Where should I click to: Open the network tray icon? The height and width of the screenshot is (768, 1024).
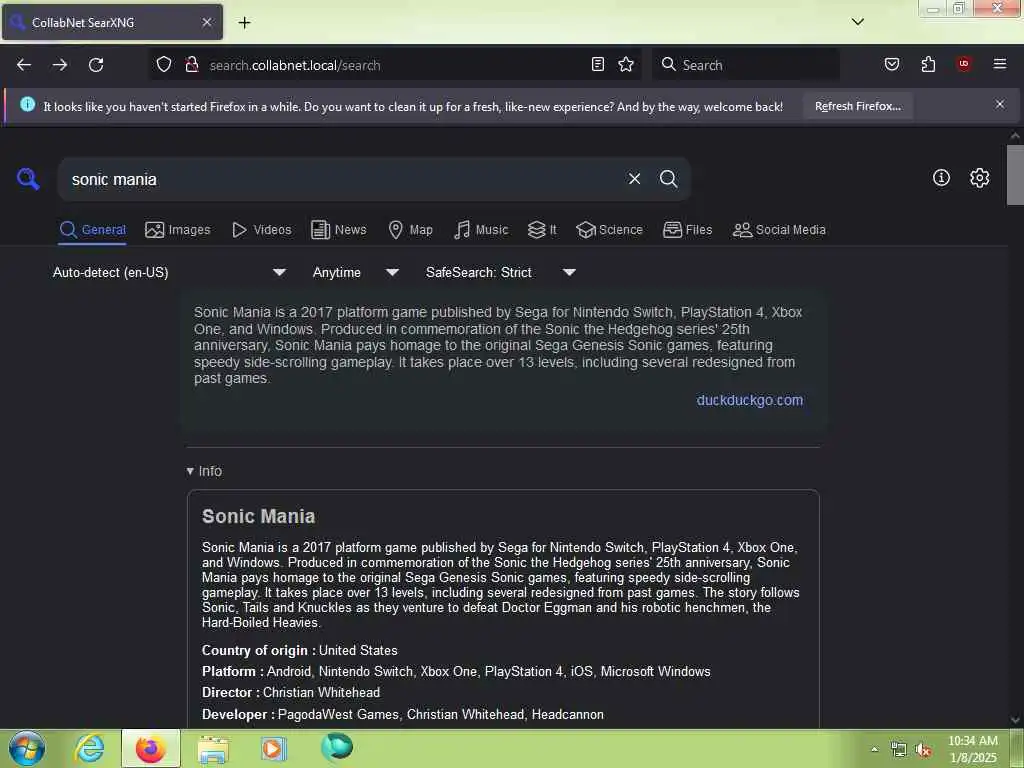tap(899, 750)
